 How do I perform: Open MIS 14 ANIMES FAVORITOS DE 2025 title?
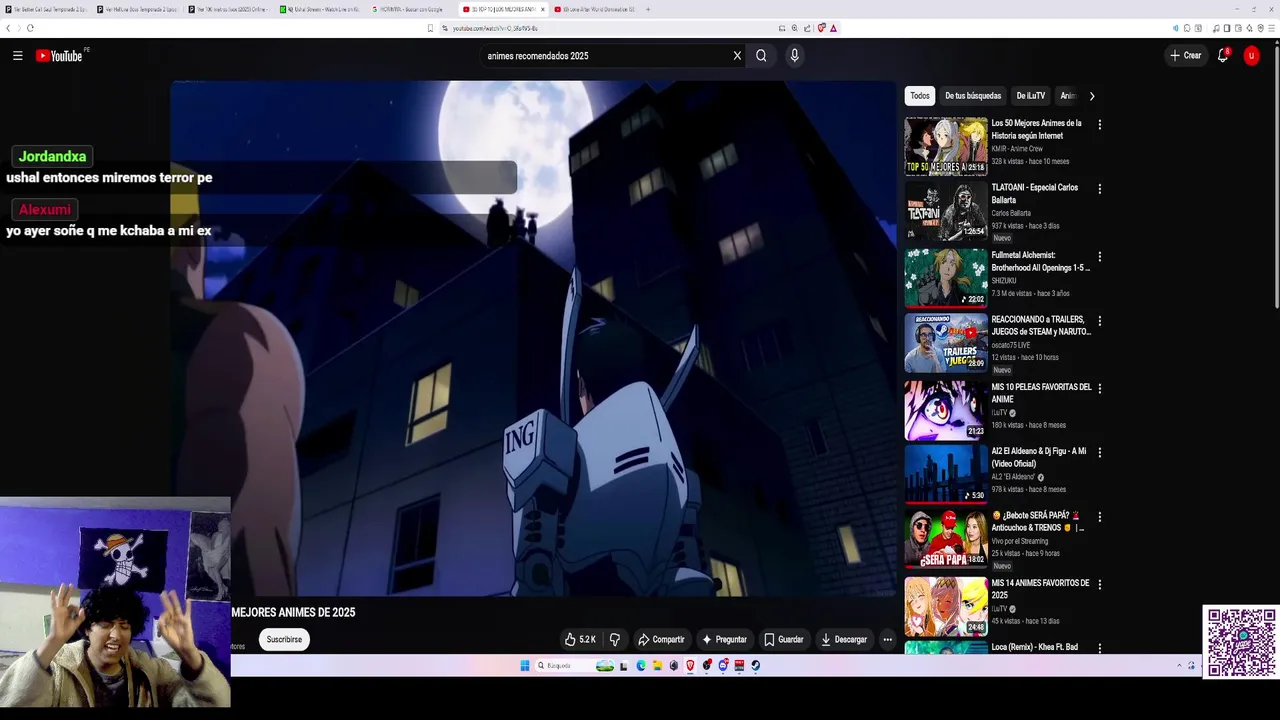point(1040,588)
